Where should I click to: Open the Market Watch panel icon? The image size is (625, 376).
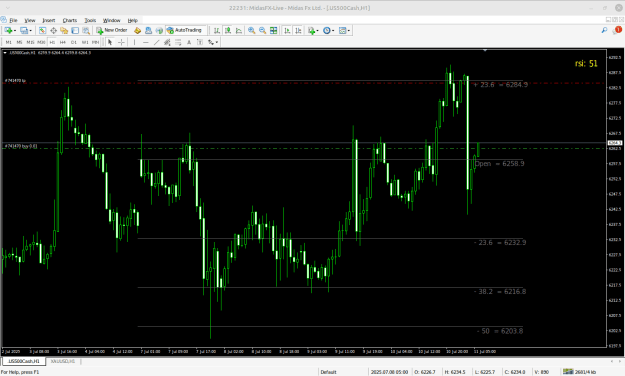click(x=42, y=30)
